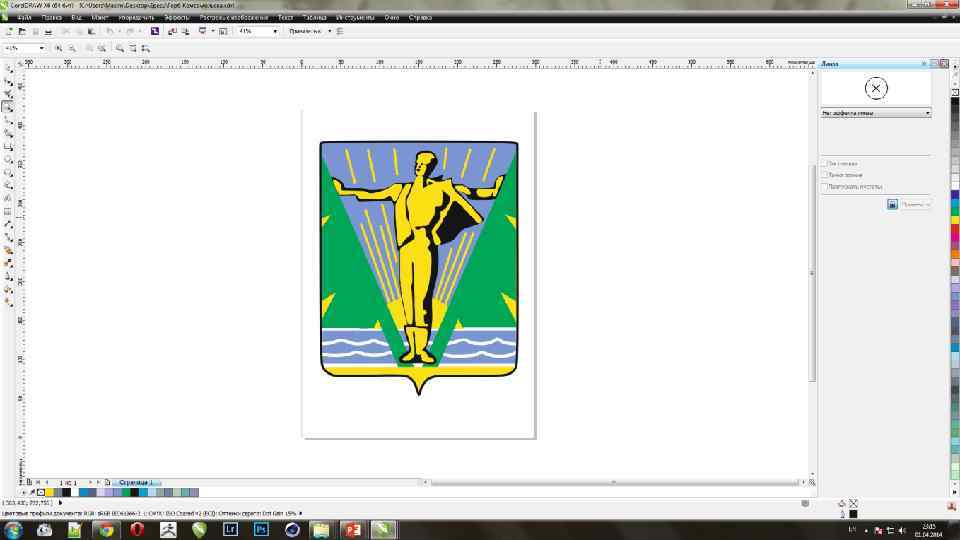Open Google Chrome from the taskbar

coord(106,530)
